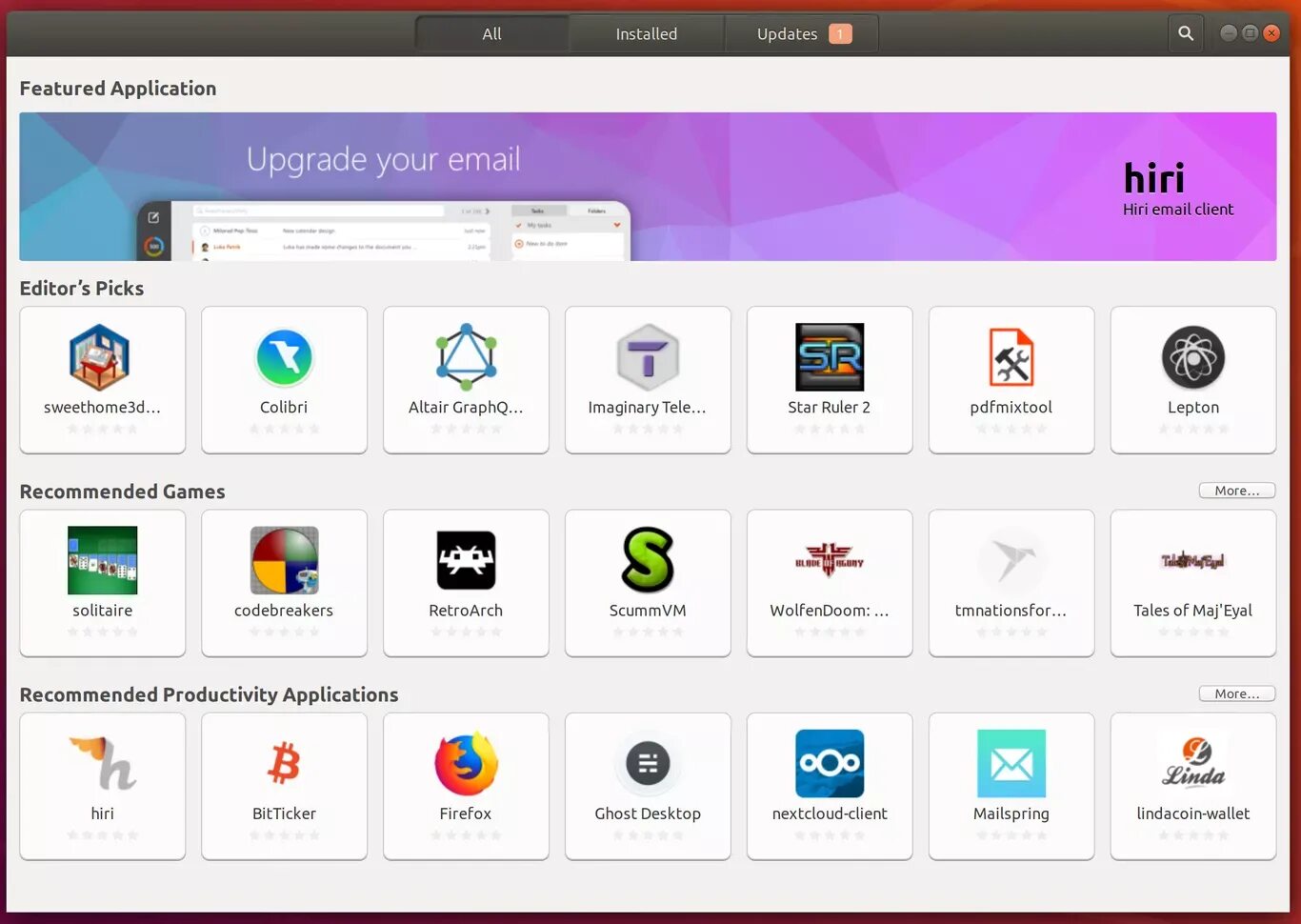Open the Ghost Desktop icon

[648, 763]
